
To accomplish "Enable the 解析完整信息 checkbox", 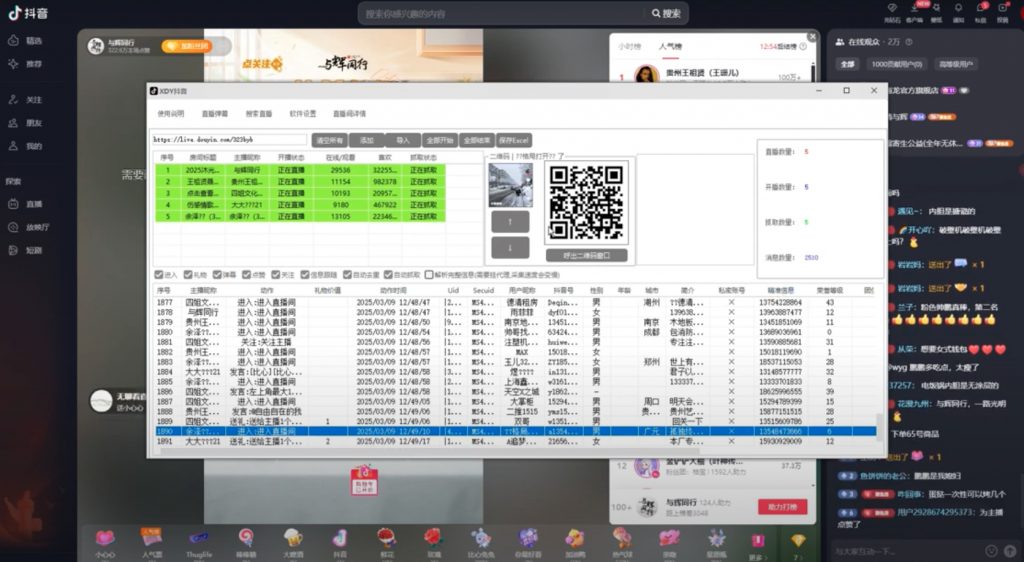I will pyautogui.click(x=429, y=275).
